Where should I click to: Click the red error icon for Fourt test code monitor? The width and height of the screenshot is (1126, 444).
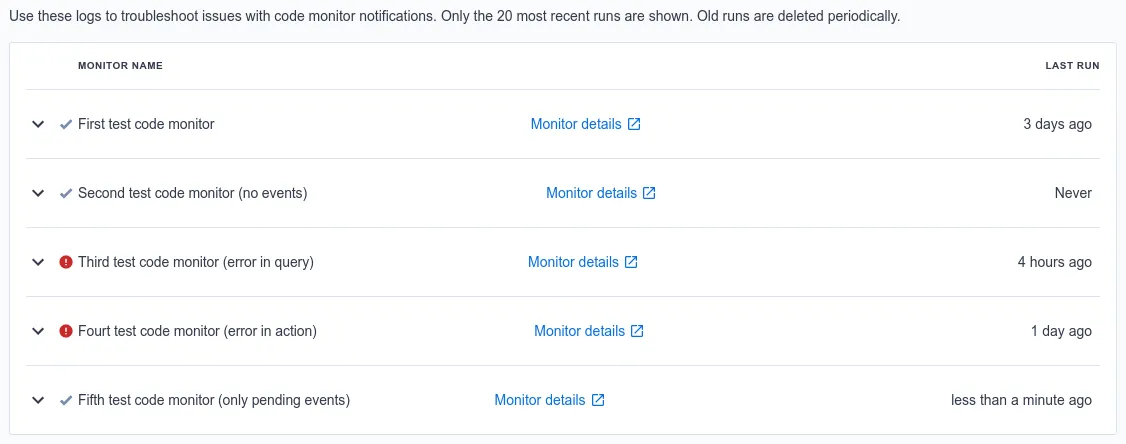click(x=66, y=331)
